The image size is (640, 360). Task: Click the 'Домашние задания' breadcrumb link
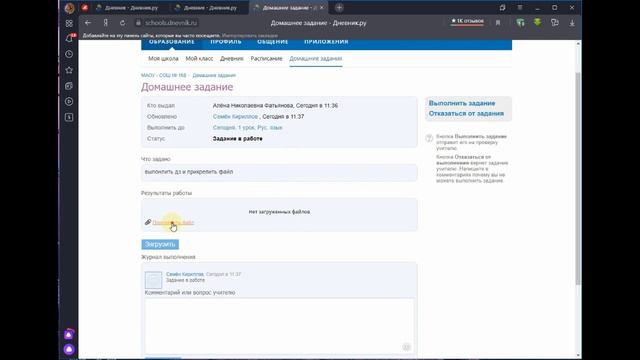tap(214, 75)
